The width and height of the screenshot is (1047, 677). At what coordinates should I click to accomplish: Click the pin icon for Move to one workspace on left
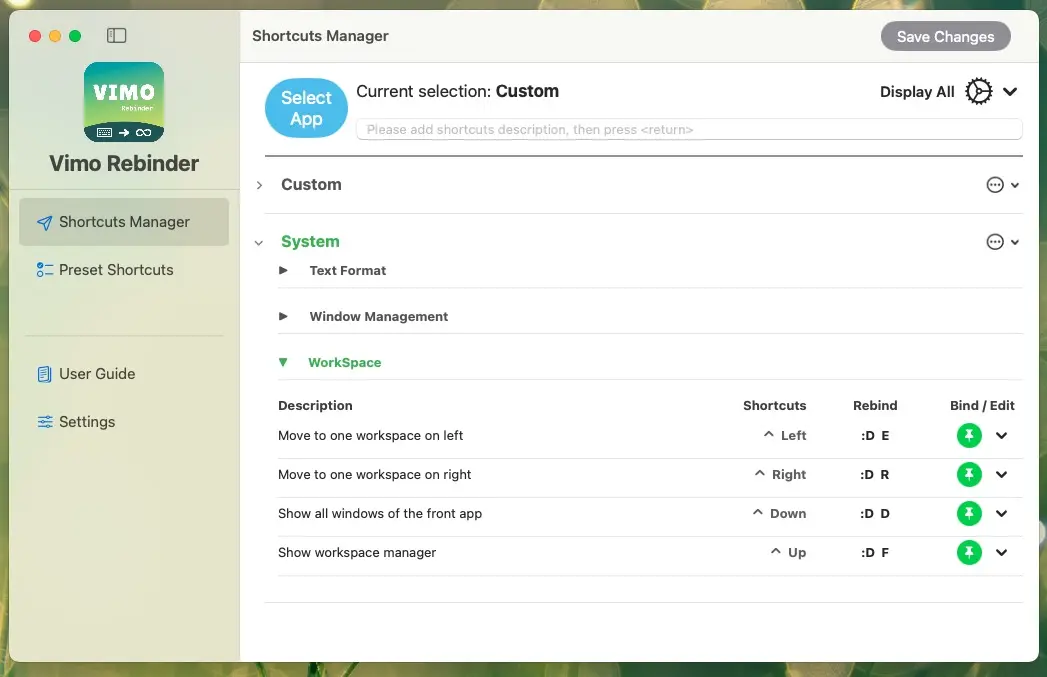point(969,436)
